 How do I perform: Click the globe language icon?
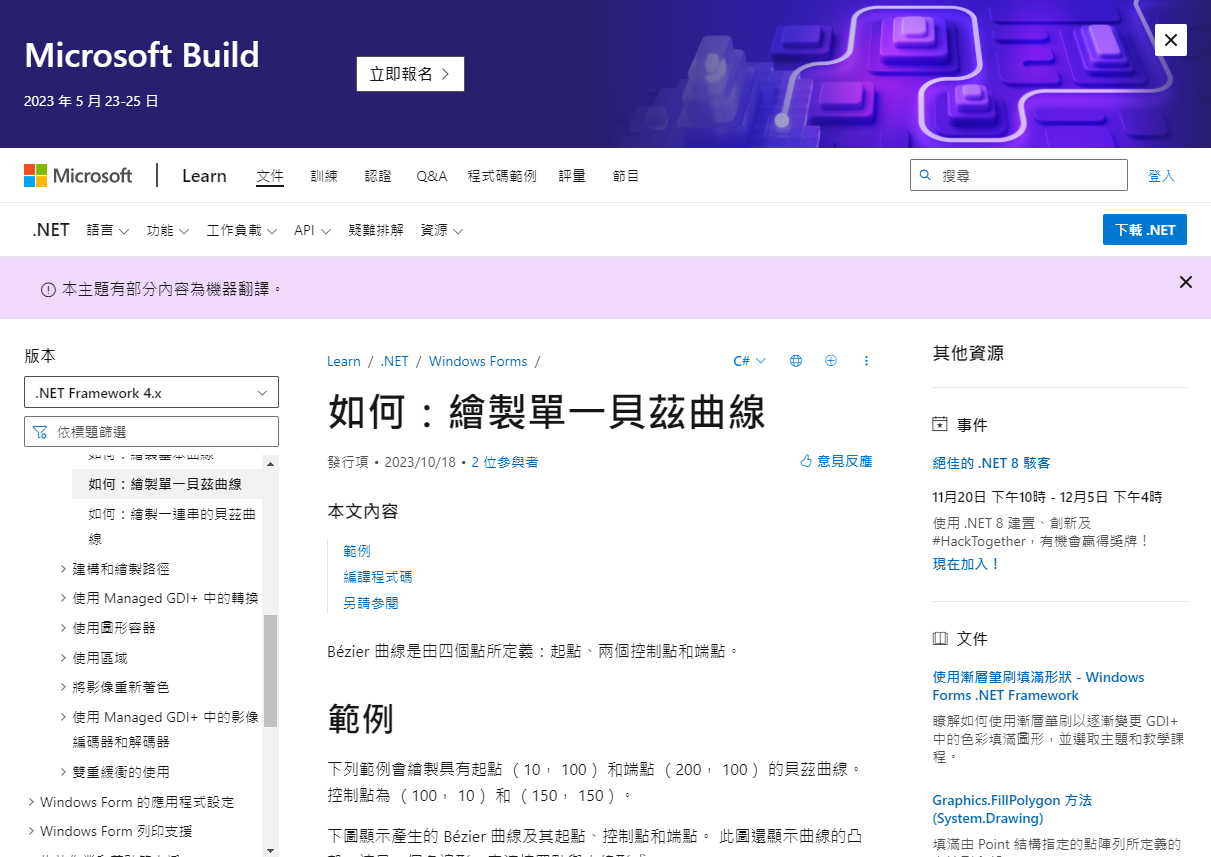[796, 361]
